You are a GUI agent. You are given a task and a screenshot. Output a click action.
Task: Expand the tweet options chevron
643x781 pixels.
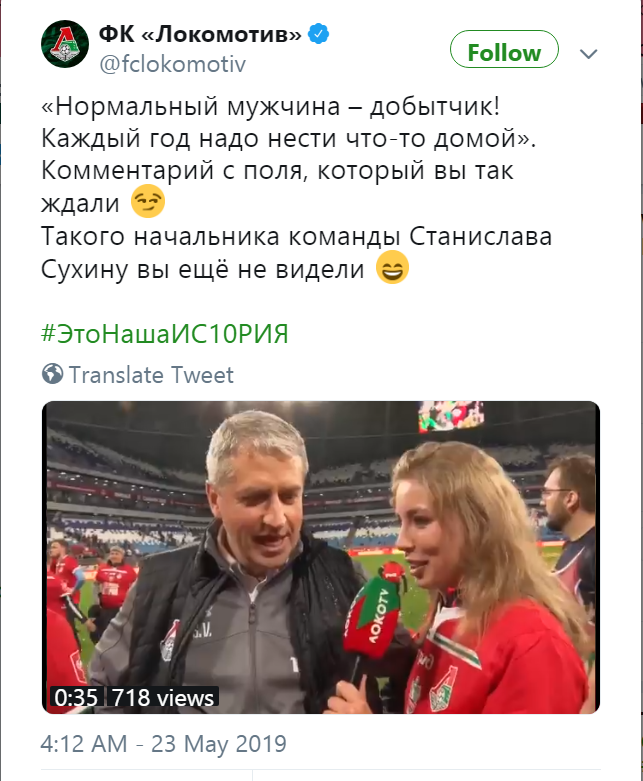[589, 53]
